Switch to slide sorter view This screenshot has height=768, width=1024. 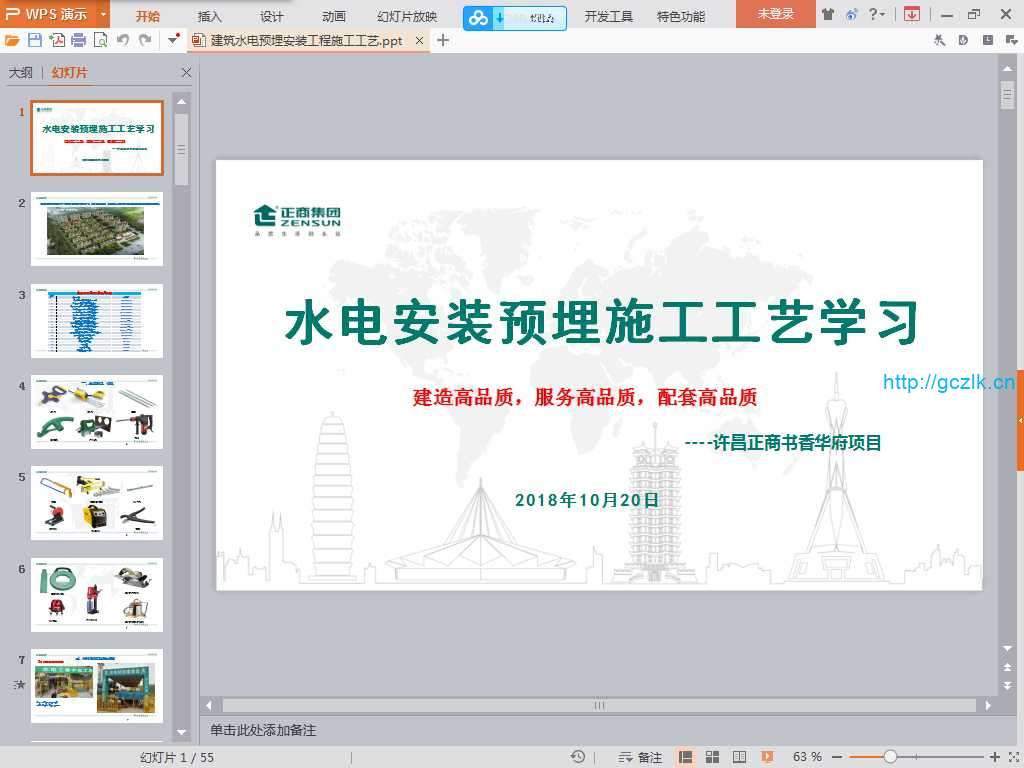(713, 757)
